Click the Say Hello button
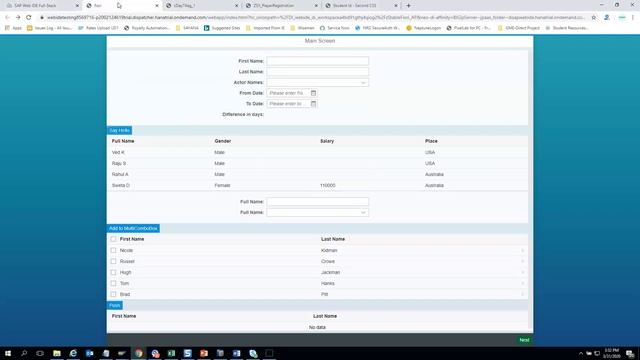Image resolution: width=640 pixels, height=360 pixels. pyautogui.click(x=119, y=130)
